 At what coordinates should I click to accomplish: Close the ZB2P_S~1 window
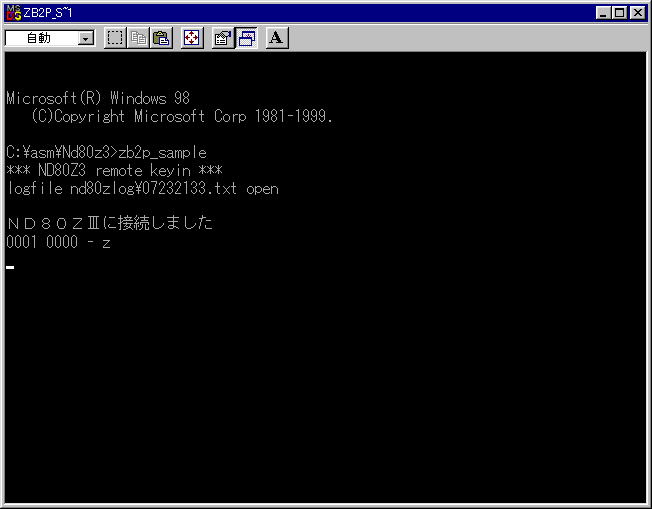tap(637, 13)
